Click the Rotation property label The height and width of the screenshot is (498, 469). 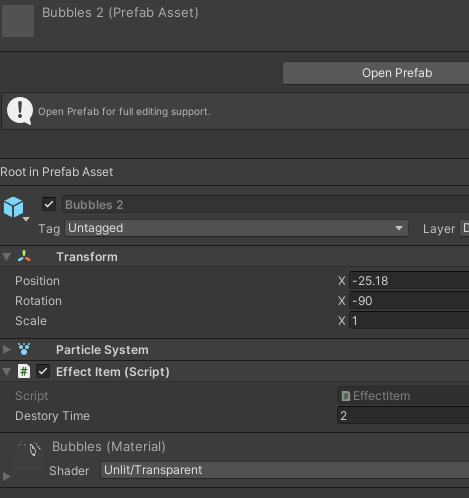click(x=38, y=301)
